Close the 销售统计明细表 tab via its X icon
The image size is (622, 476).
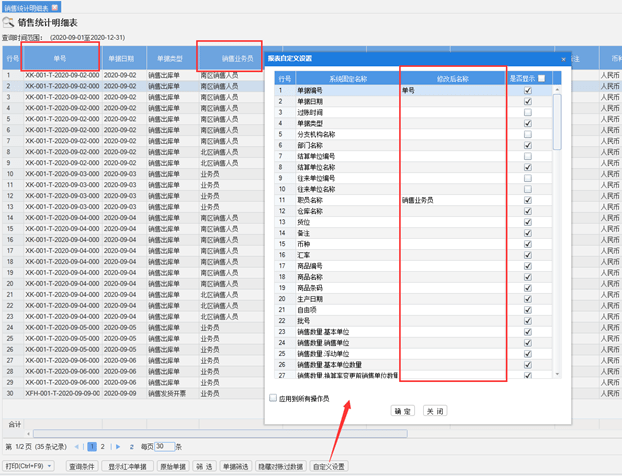55,7
